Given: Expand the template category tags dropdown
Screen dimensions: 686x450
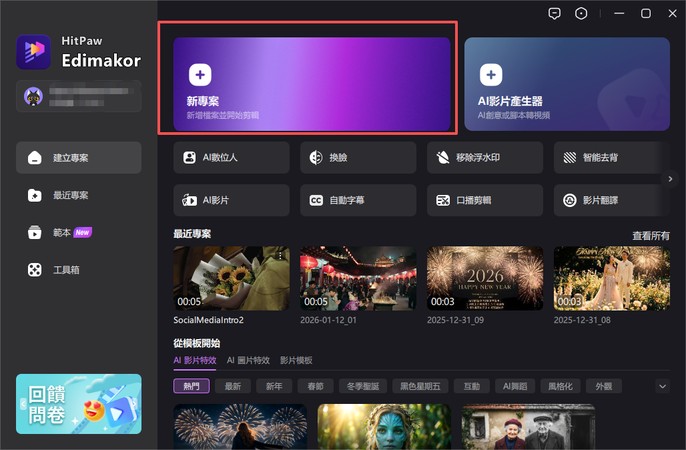Looking at the screenshot, I should [x=662, y=386].
